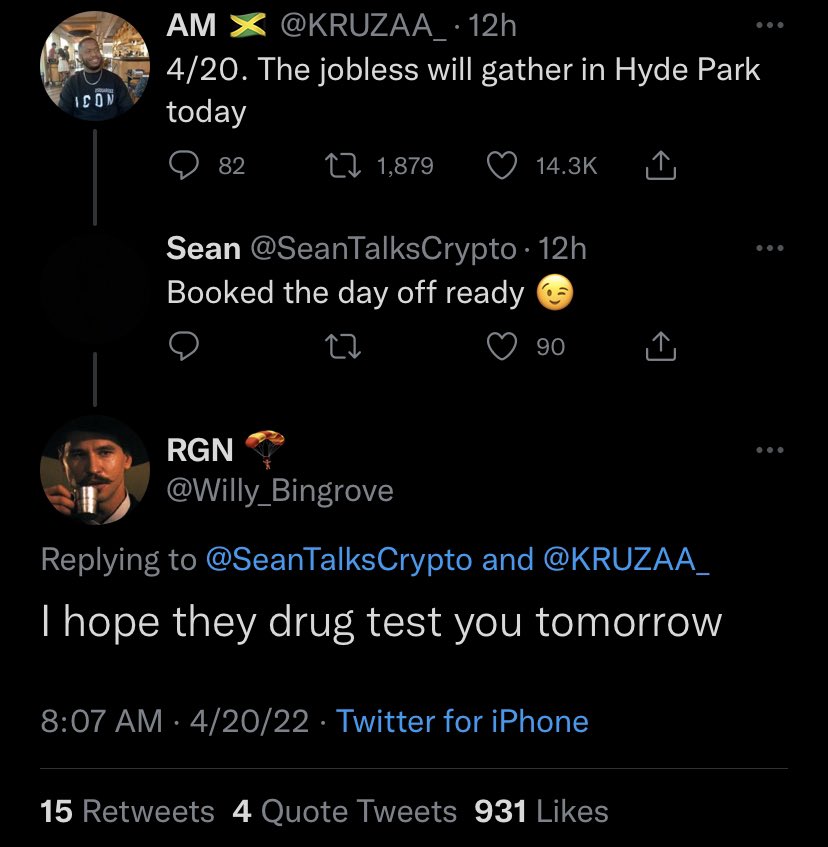Open @Willy_Bingrove handle profile
This screenshot has height=847, width=828.
coord(280,490)
